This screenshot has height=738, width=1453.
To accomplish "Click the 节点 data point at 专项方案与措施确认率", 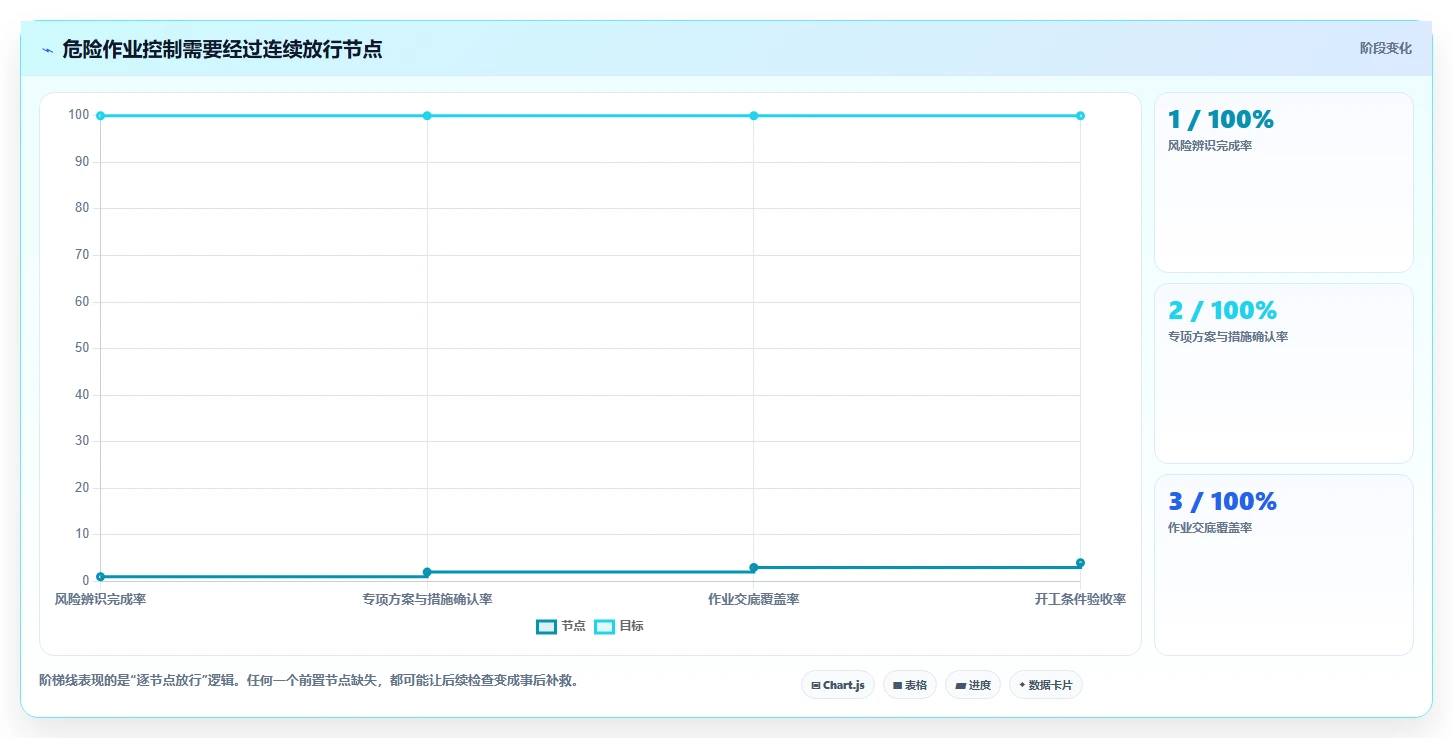I will point(427,572).
